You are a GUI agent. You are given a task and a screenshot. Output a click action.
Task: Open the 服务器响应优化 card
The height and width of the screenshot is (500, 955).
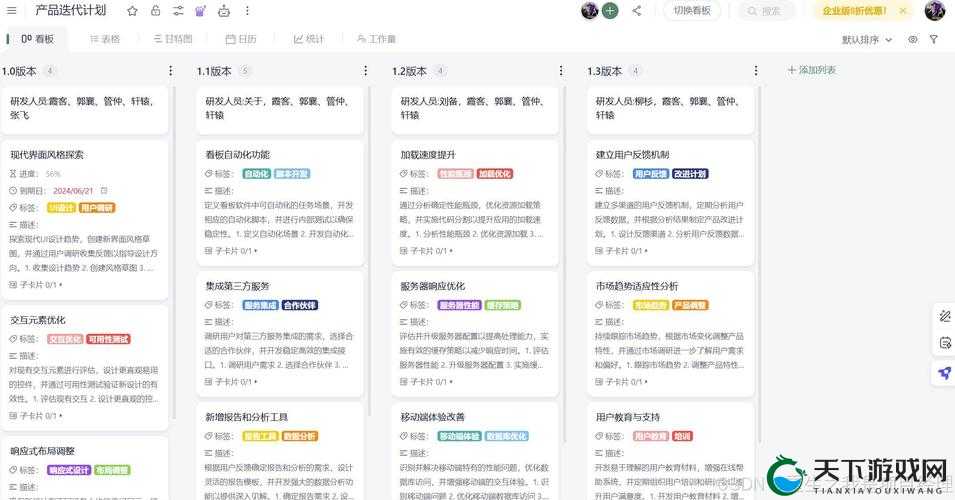click(x=475, y=334)
